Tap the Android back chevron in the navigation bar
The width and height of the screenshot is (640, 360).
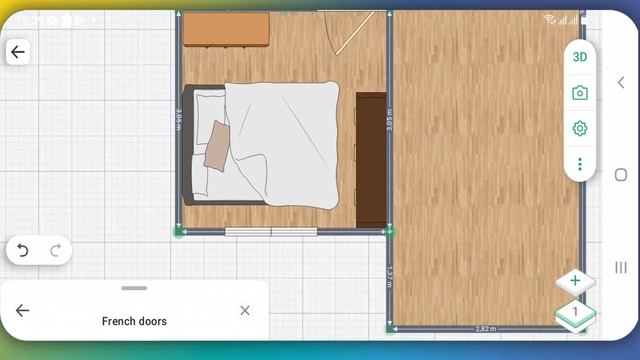point(621,83)
